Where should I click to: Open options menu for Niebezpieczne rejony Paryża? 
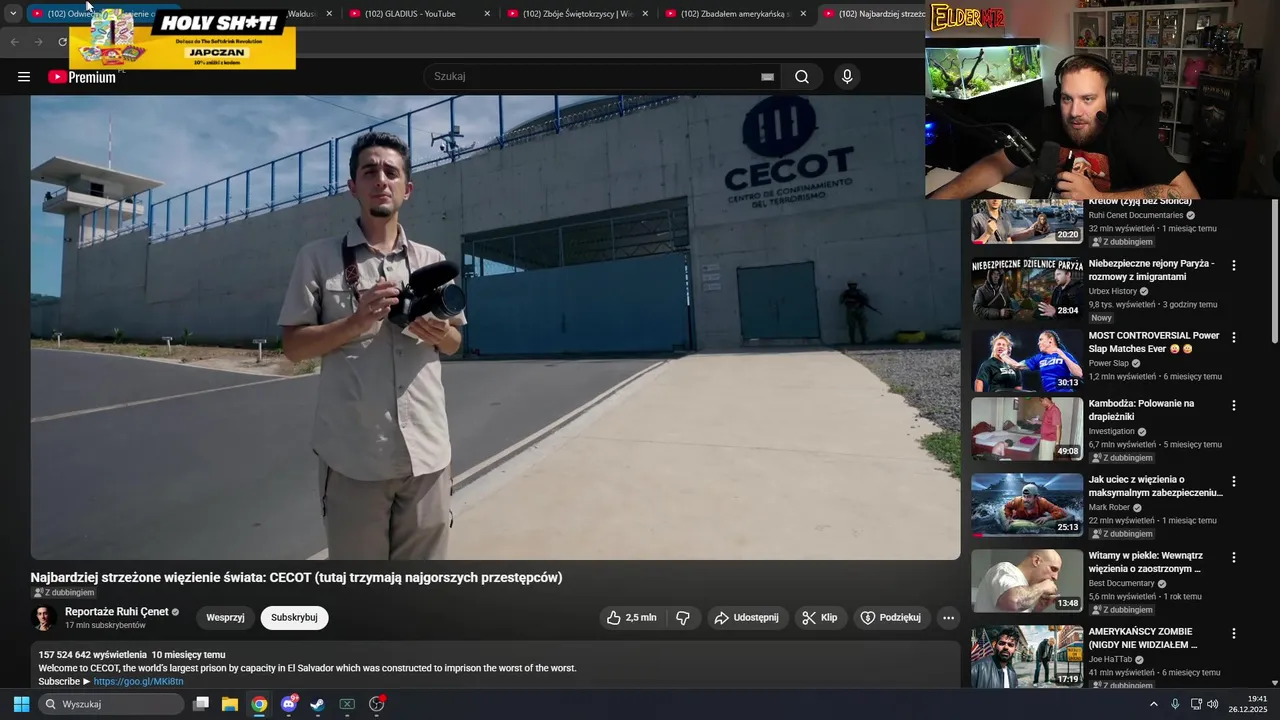click(1233, 266)
